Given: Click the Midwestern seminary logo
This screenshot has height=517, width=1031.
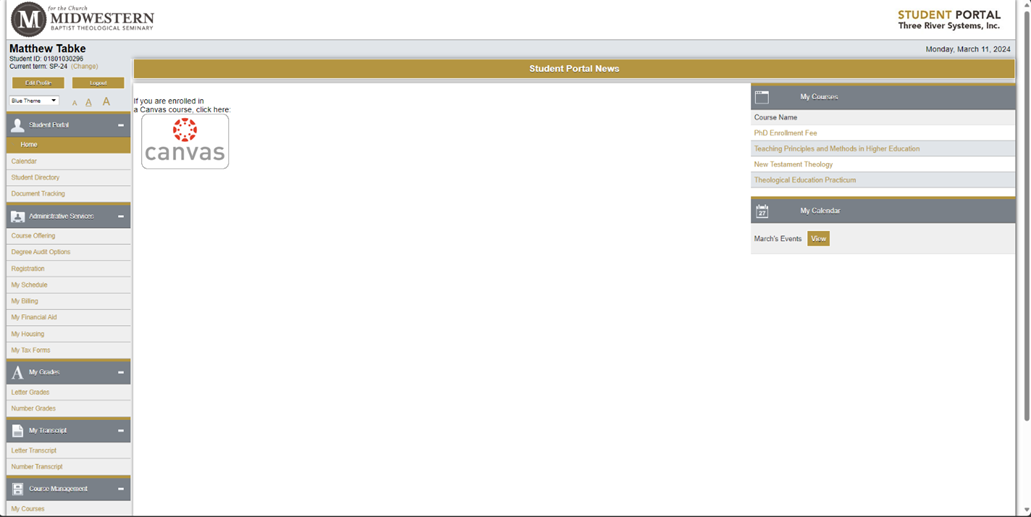Looking at the screenshot, I should click(x=83, y=19).
